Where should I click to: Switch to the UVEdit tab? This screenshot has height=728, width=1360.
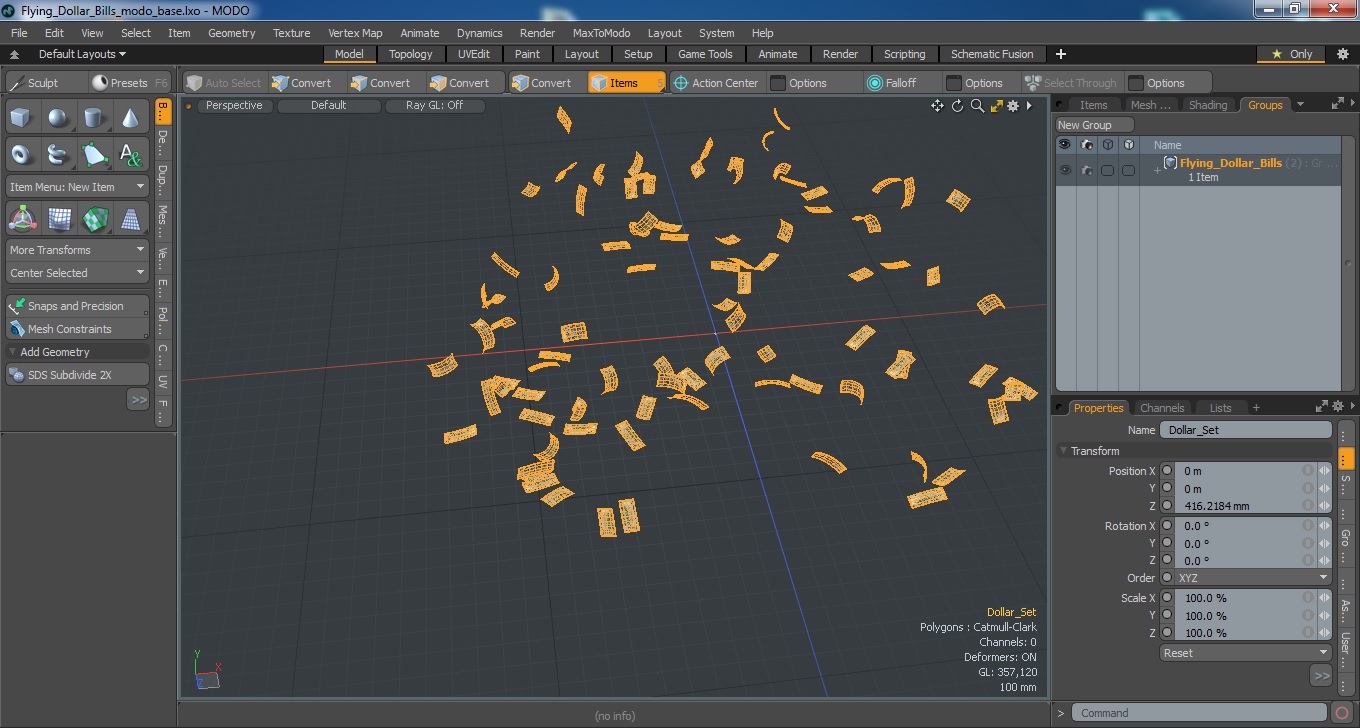(x=474, y=54)
